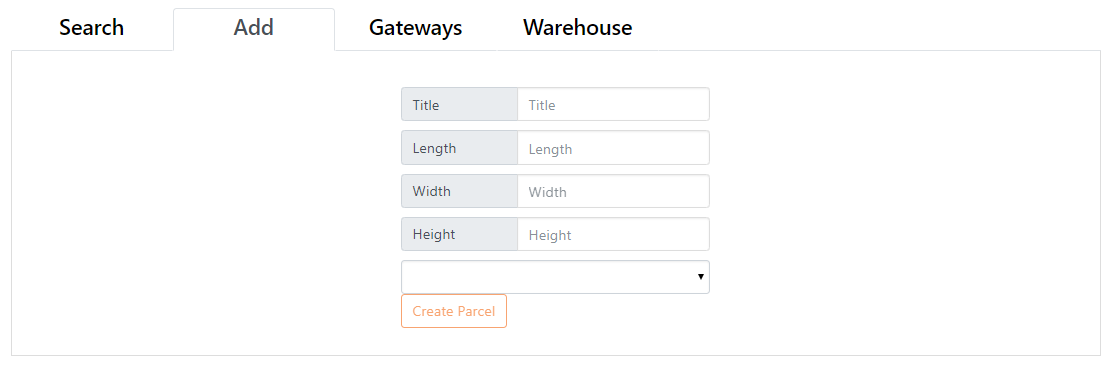
Task: Click the Height placeholder text
Action: 550,235
